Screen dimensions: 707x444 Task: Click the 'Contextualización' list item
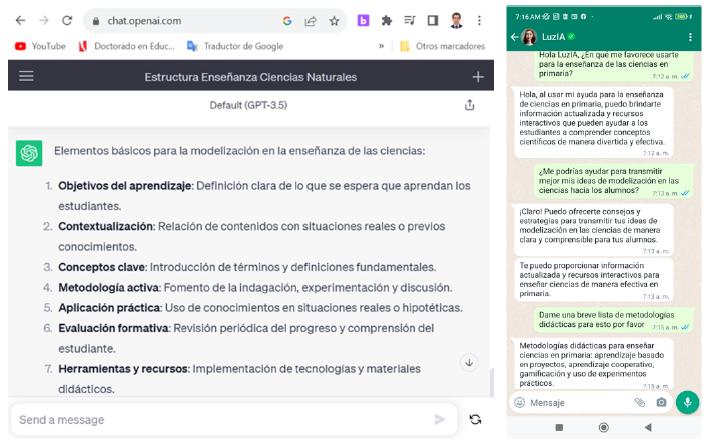coord(244,236)
